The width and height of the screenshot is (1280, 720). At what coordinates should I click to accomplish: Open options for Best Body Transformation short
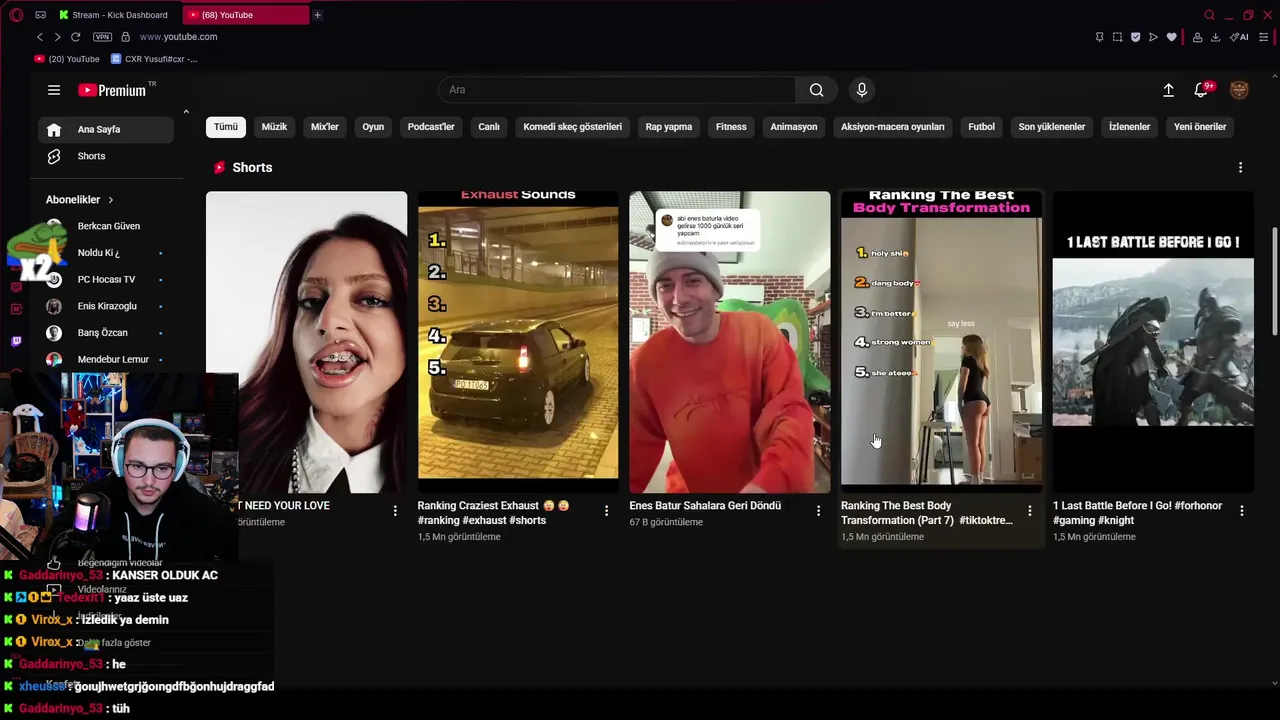(1030, 511)
